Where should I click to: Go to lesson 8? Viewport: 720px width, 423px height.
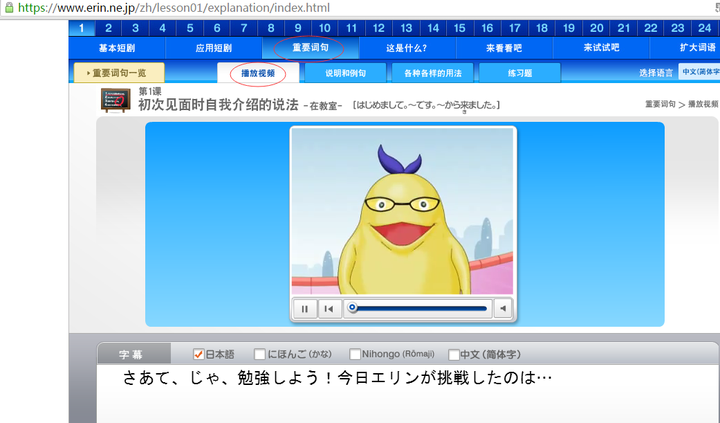point(271,28)
